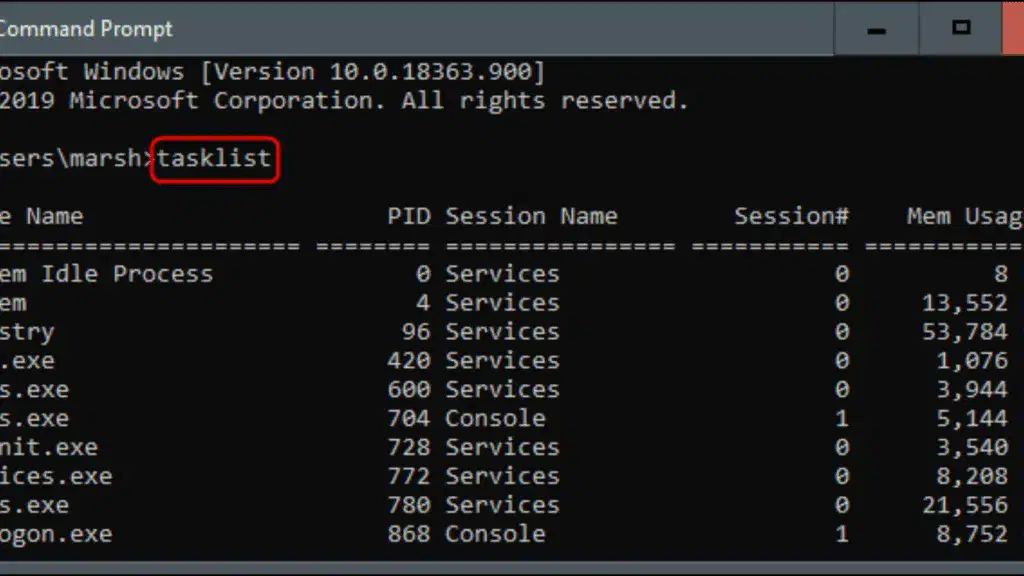Click the Mem Usage column header
Image resolution: width=1024 pixels, height=576 pixels.
click(965, 216)
